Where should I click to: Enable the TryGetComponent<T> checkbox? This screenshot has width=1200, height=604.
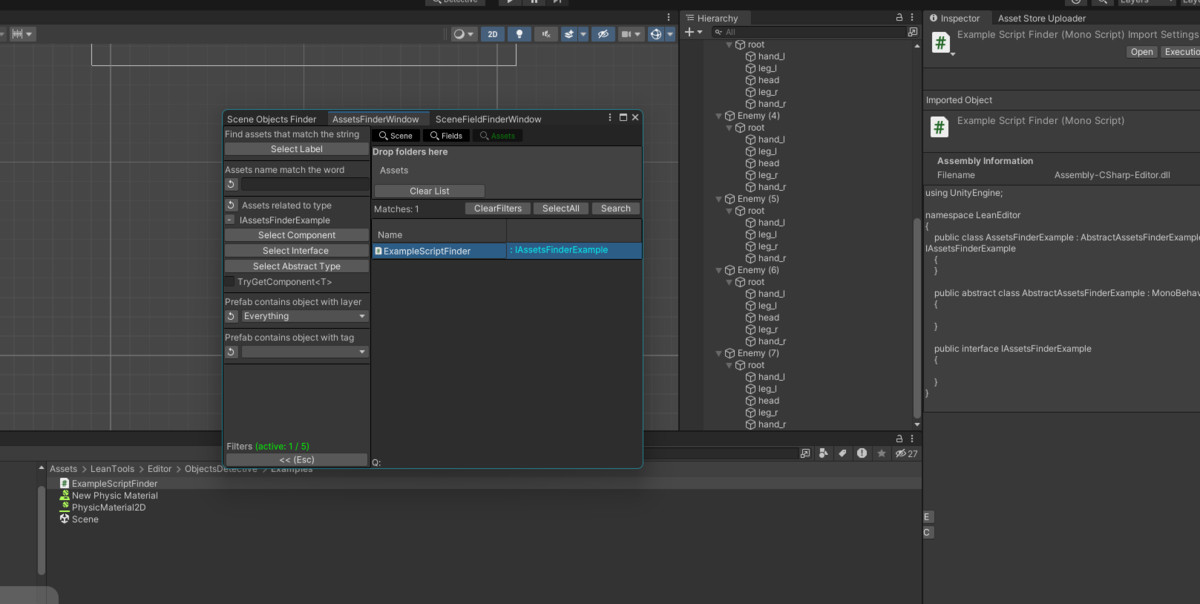(230, 282)
